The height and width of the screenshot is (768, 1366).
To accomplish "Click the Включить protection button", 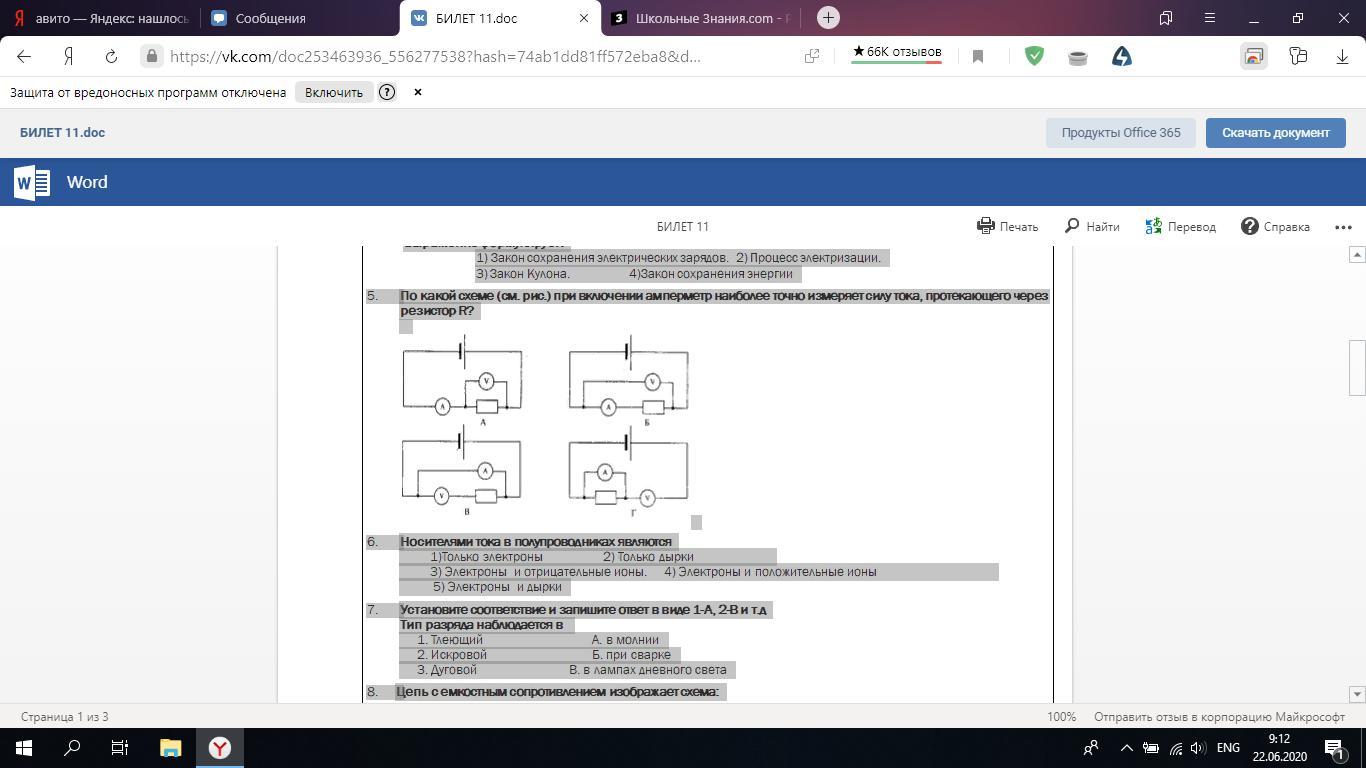I will (x=334, y=92).
